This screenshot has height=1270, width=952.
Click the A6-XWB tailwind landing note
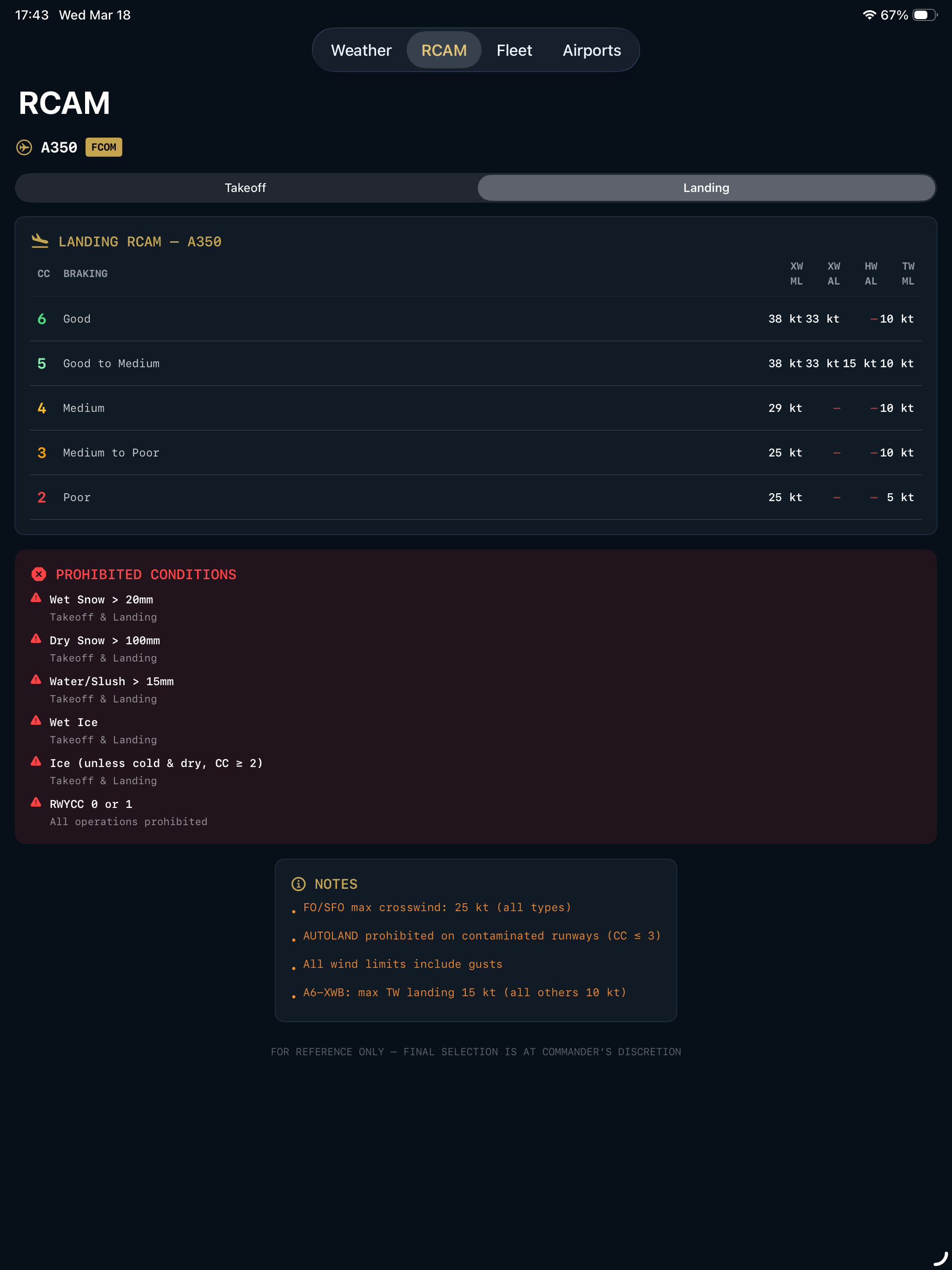[464, 992]
